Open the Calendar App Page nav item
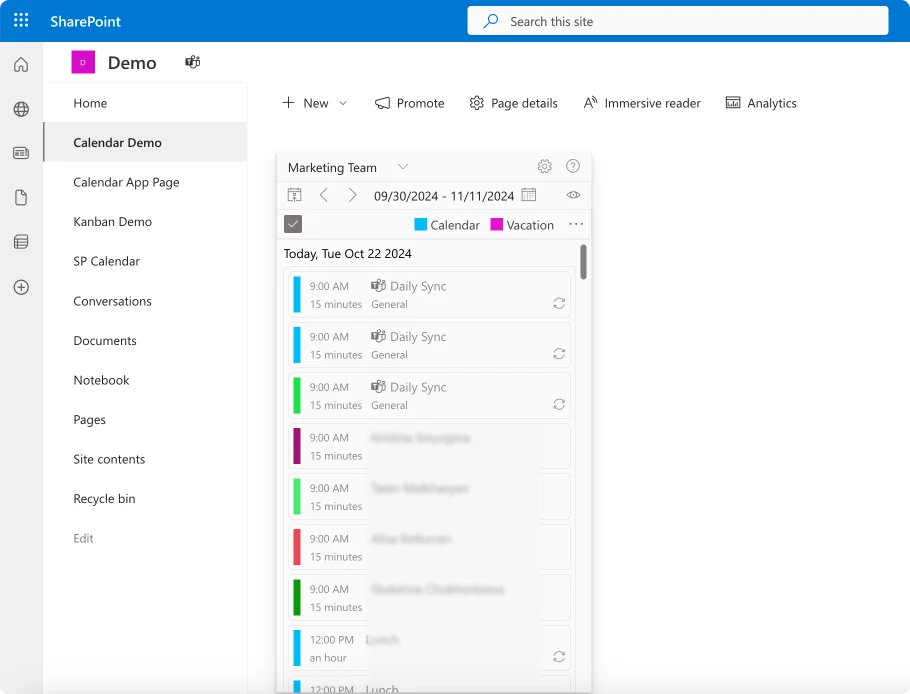The width and height of the screenshot is (910, 694). point(127,182)
